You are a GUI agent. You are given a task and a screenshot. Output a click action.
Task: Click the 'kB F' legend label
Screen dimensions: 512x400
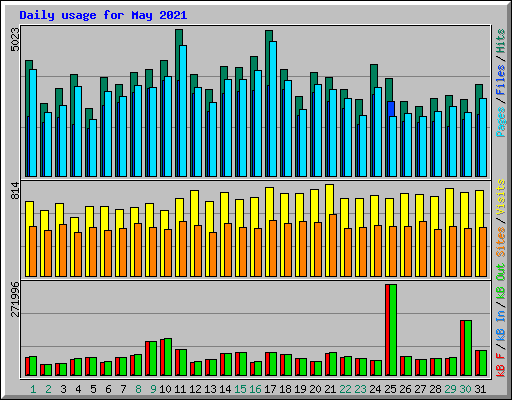(x=501, y=365)
